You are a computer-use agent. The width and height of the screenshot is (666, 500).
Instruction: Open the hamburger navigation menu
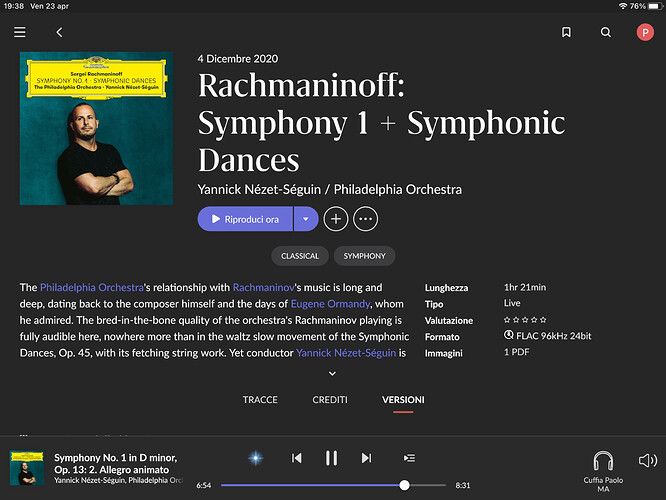click(x=20, y=32)
